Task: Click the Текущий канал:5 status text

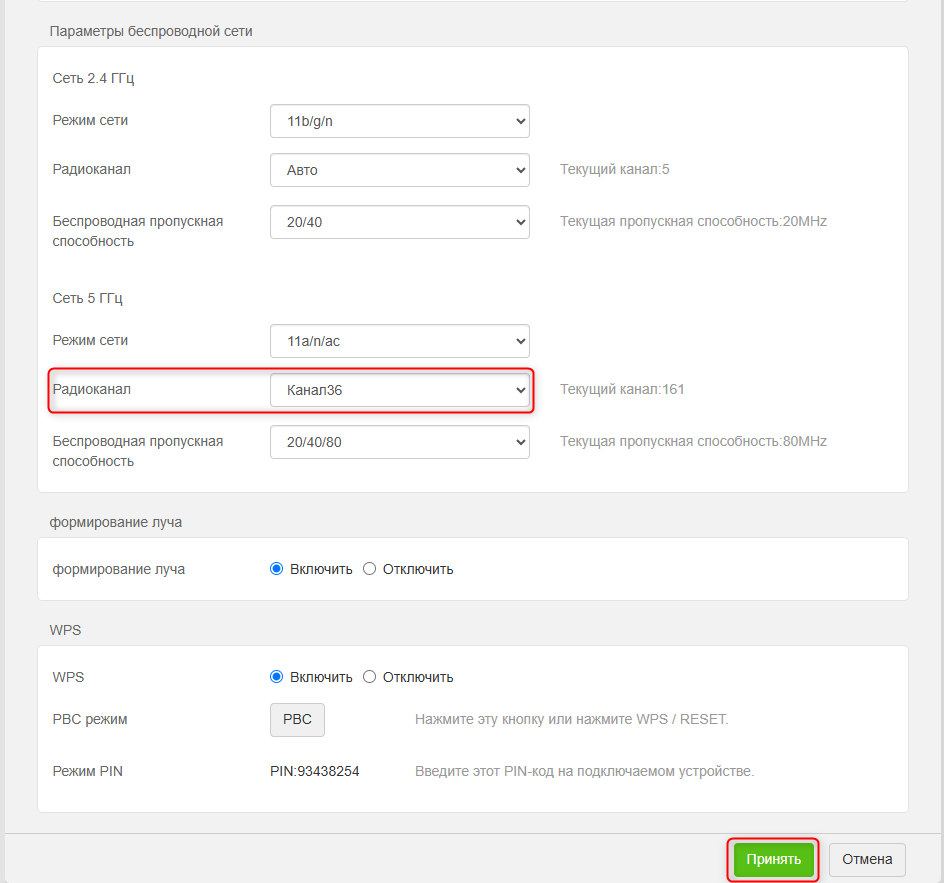Action: [x=614, y=170]
